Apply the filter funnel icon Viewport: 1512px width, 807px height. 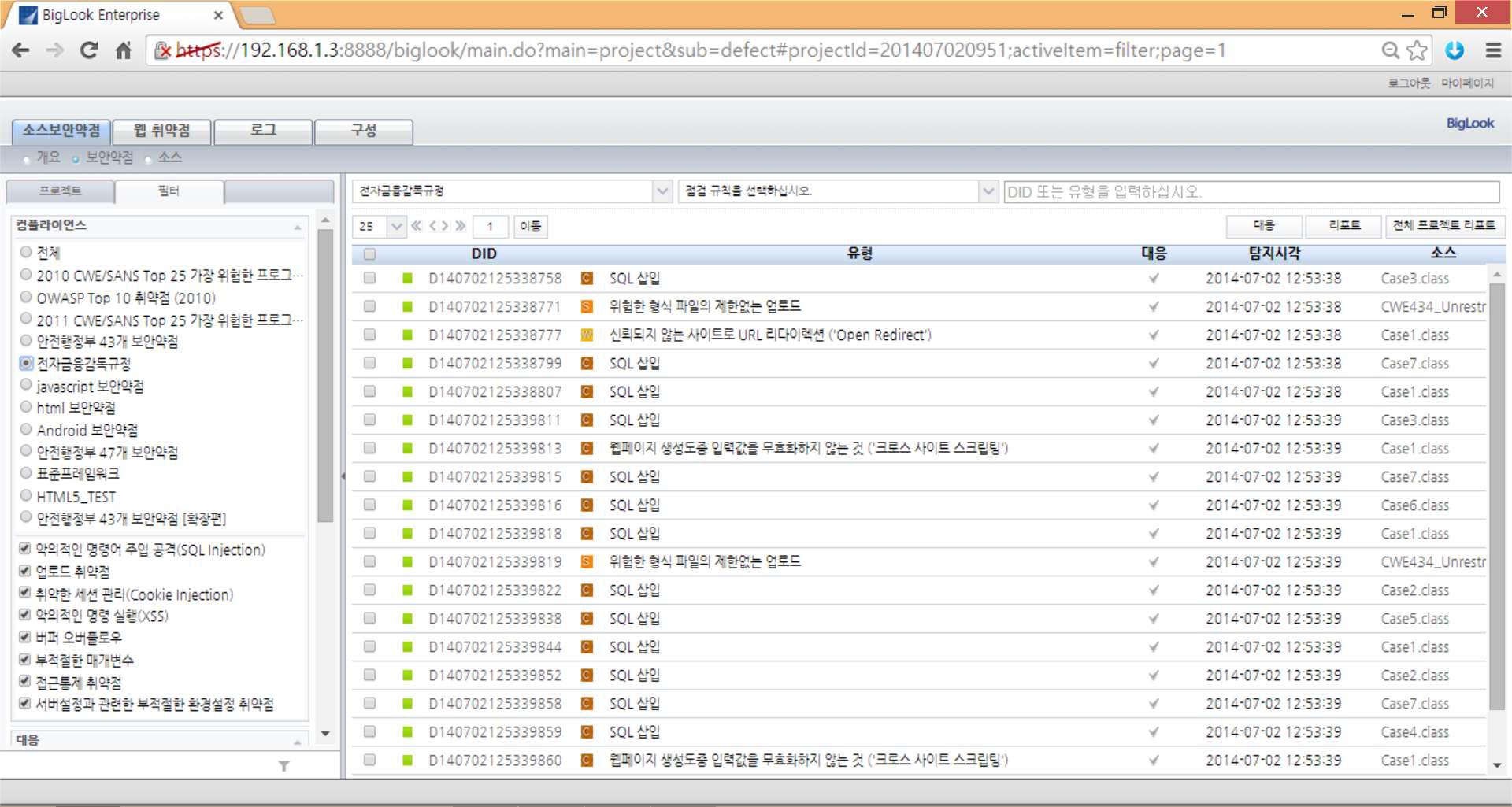pyautogui.click(x=283, y=765)
